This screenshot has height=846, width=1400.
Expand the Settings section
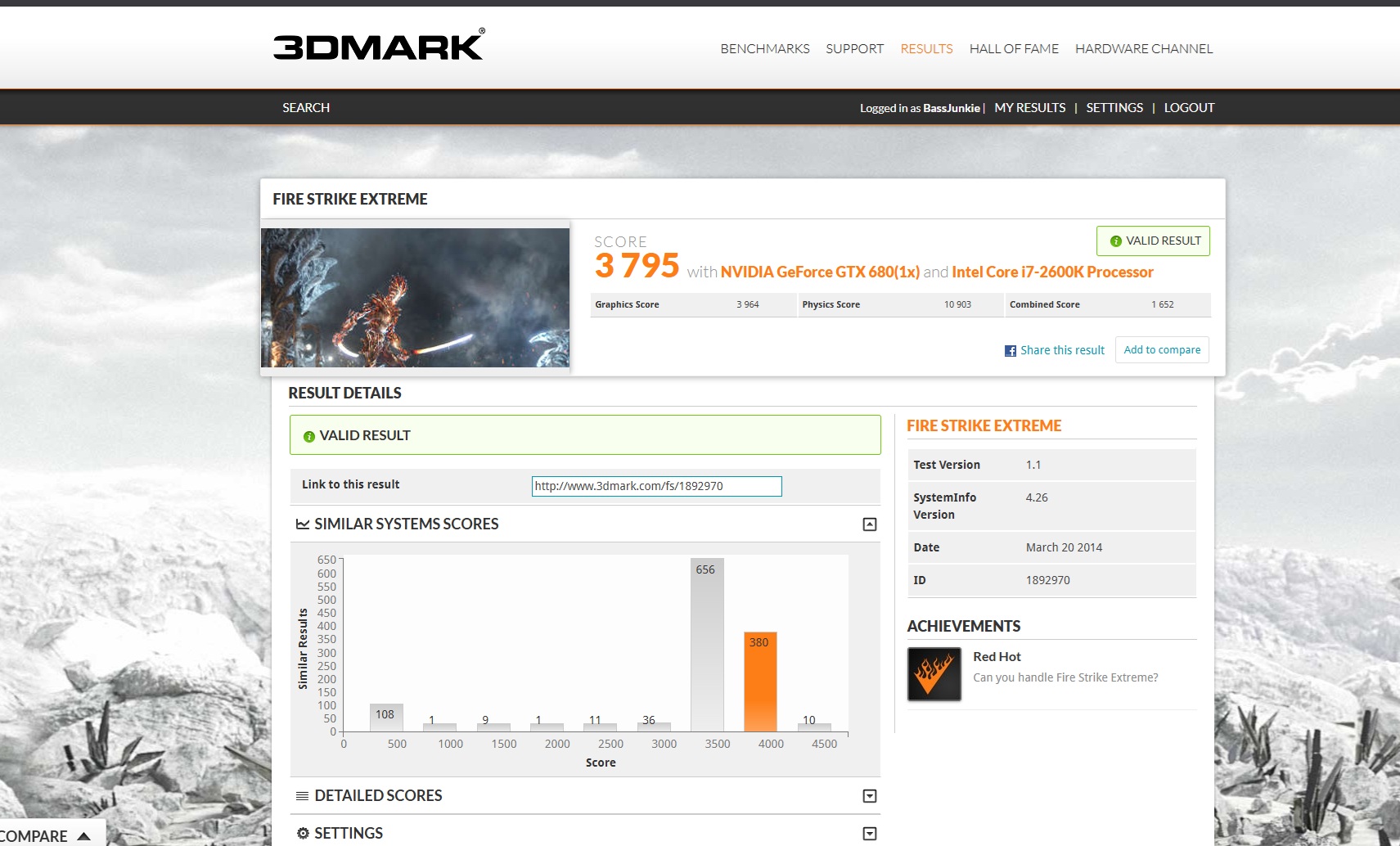click(x=870, y=834)
